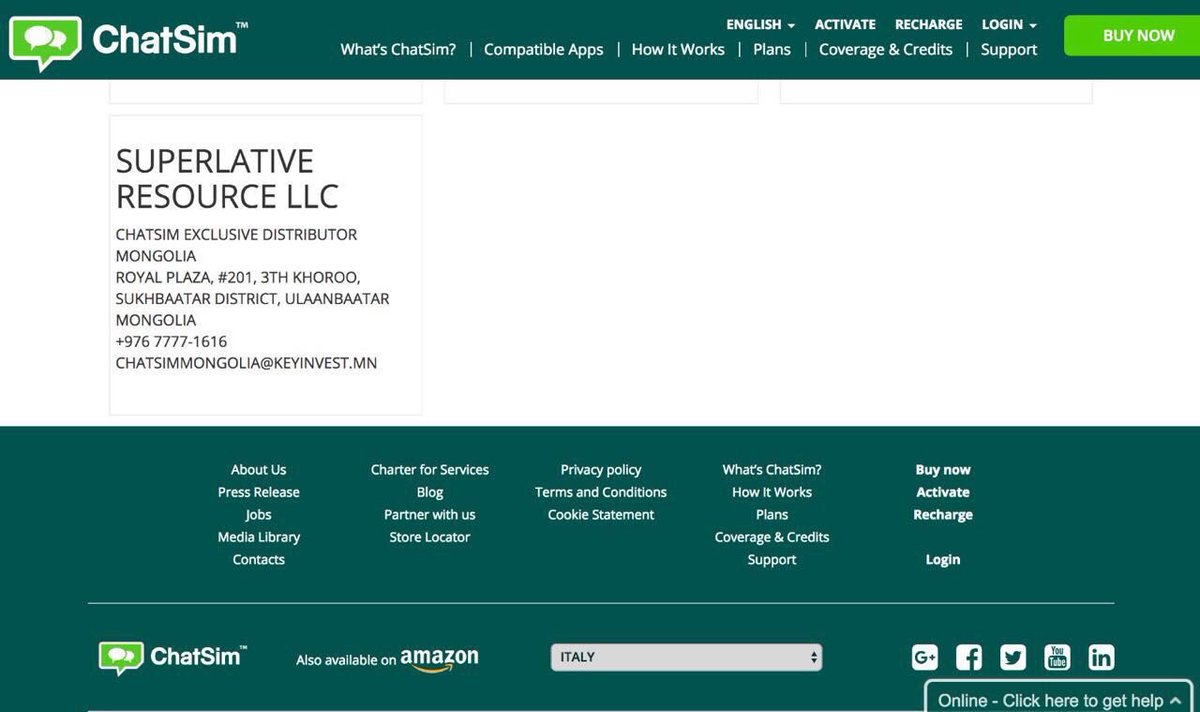The image size is (1200, 712).
Task: Click the Amazon logo link
Action: tap(439, 659)
